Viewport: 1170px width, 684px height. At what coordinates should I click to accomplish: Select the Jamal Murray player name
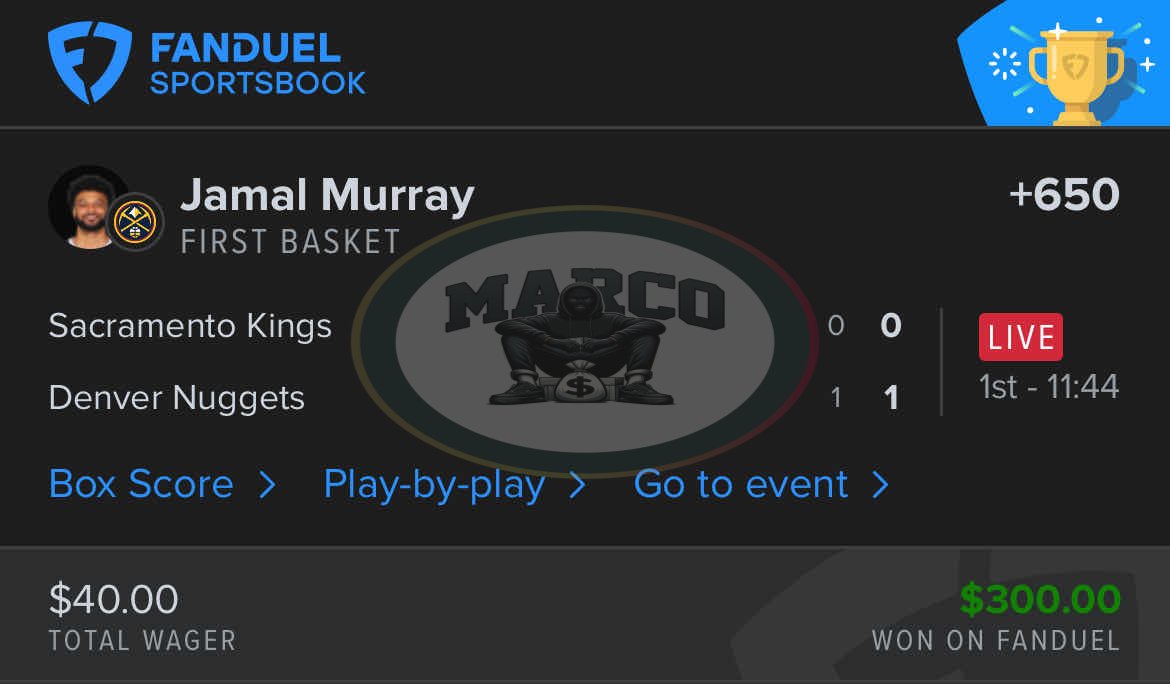(x=328, y=196)
